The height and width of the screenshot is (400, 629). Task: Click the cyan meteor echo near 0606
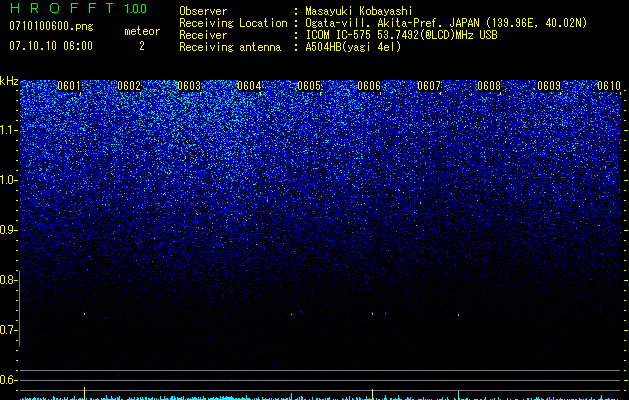coord(373,313)
